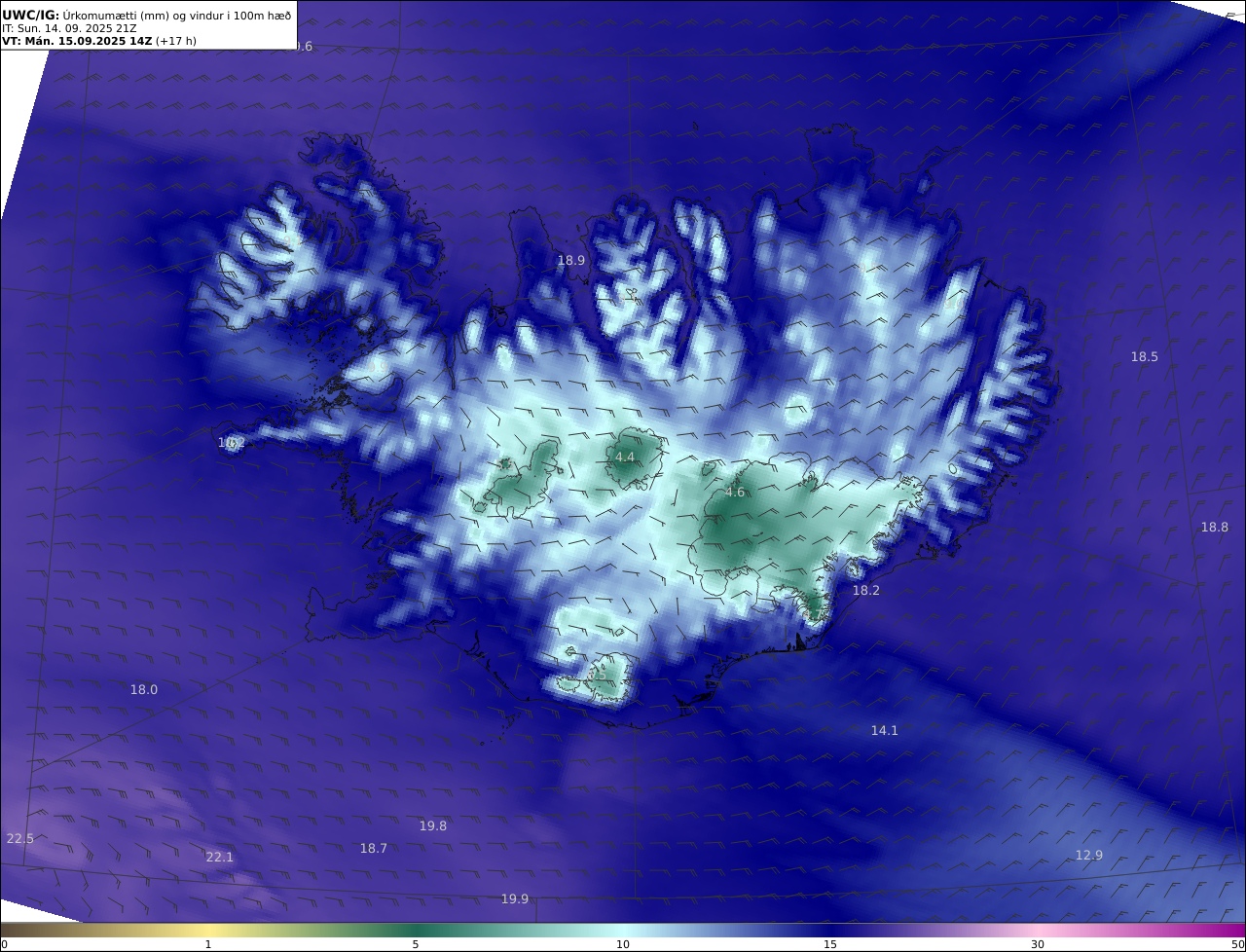Pick the 18.2 value on the southeast coast
The height and width of the screenshot is (952, 1246).
click(x=866, y=591)
